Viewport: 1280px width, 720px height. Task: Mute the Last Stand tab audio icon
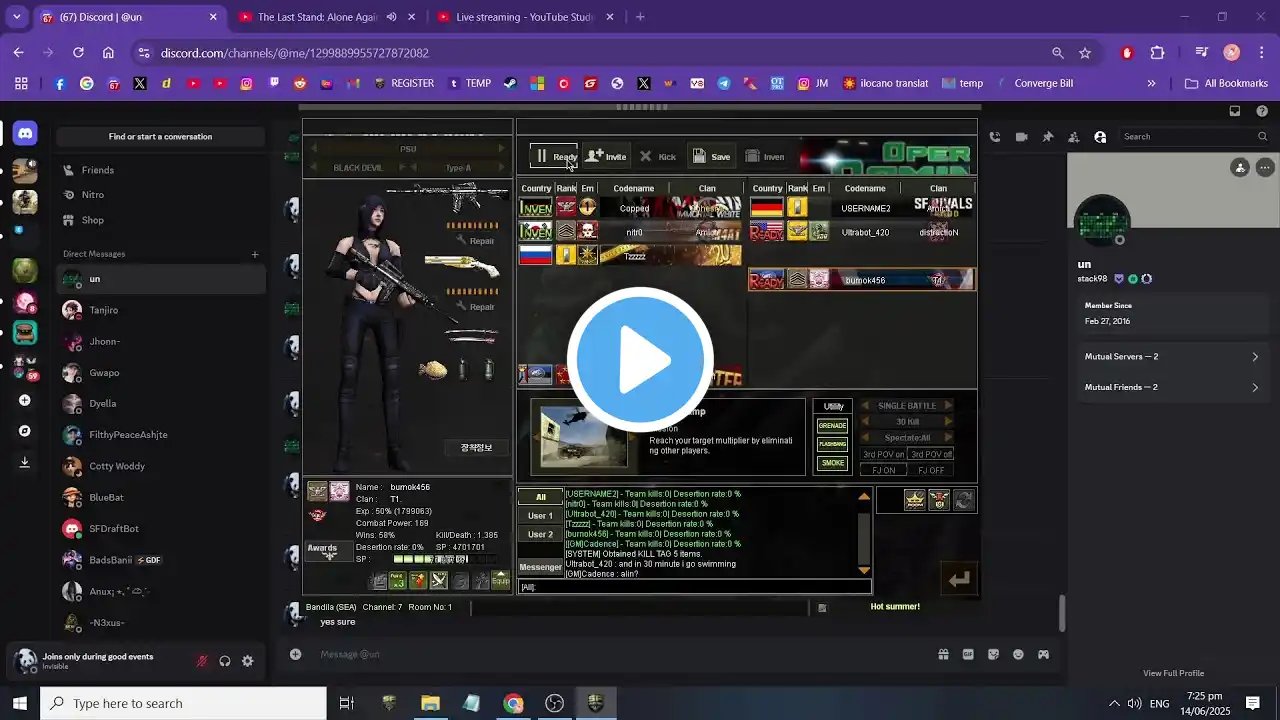click(x=391, y=17)
